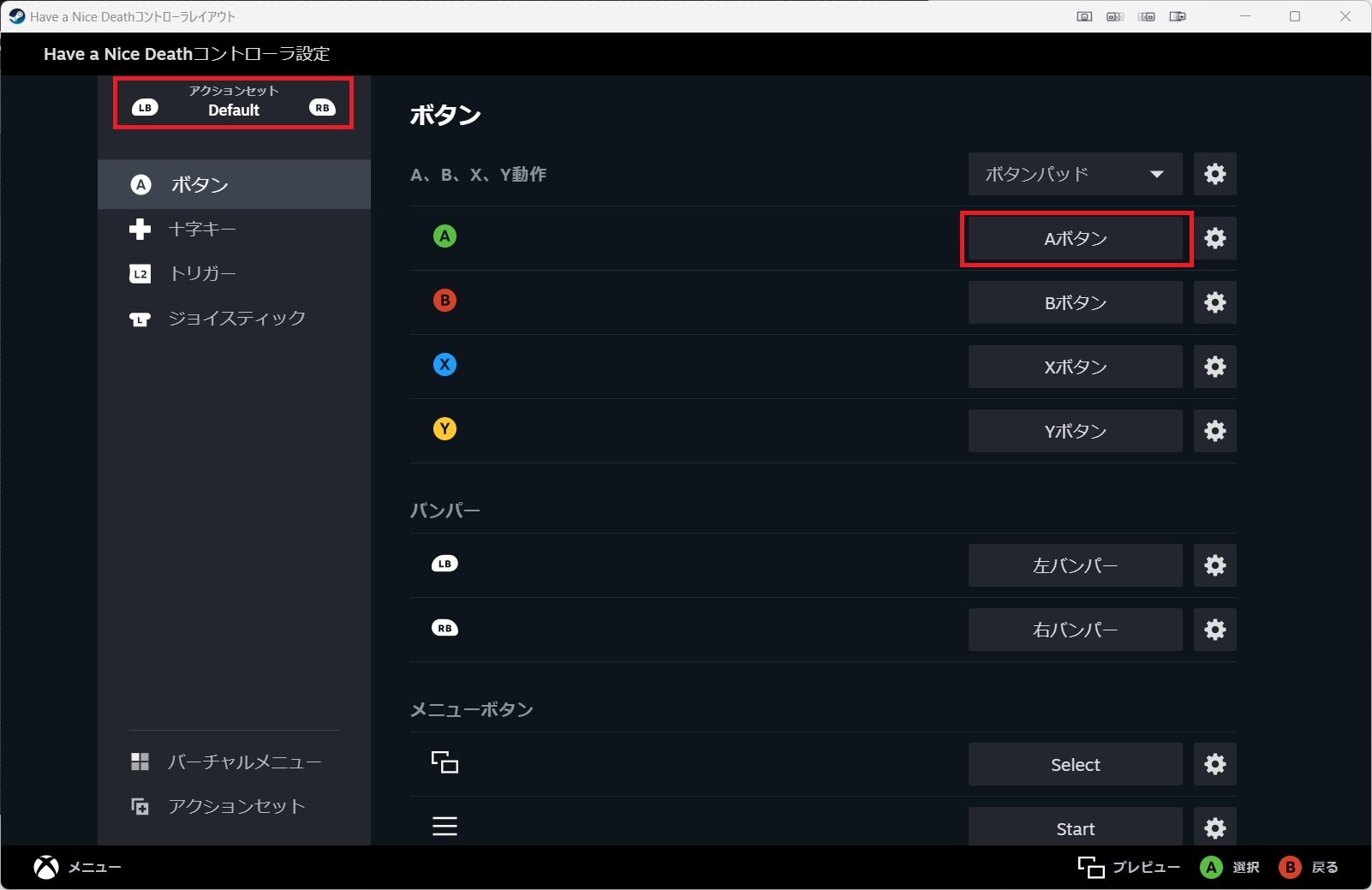Viewport: 1372px width, 890px height.
Task: Click the Yボタン binding button
Action: click(1075, 431)
